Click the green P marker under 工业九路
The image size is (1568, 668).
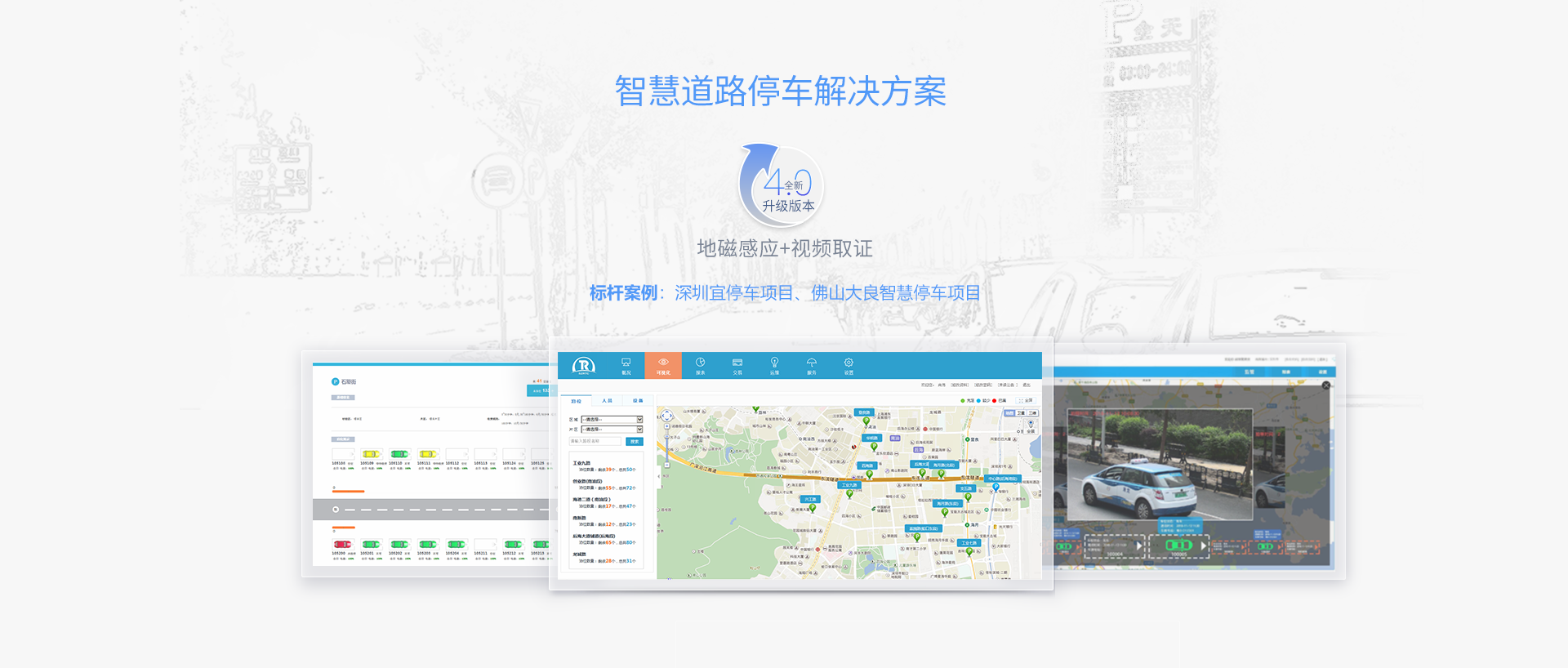tap(849, 494)
